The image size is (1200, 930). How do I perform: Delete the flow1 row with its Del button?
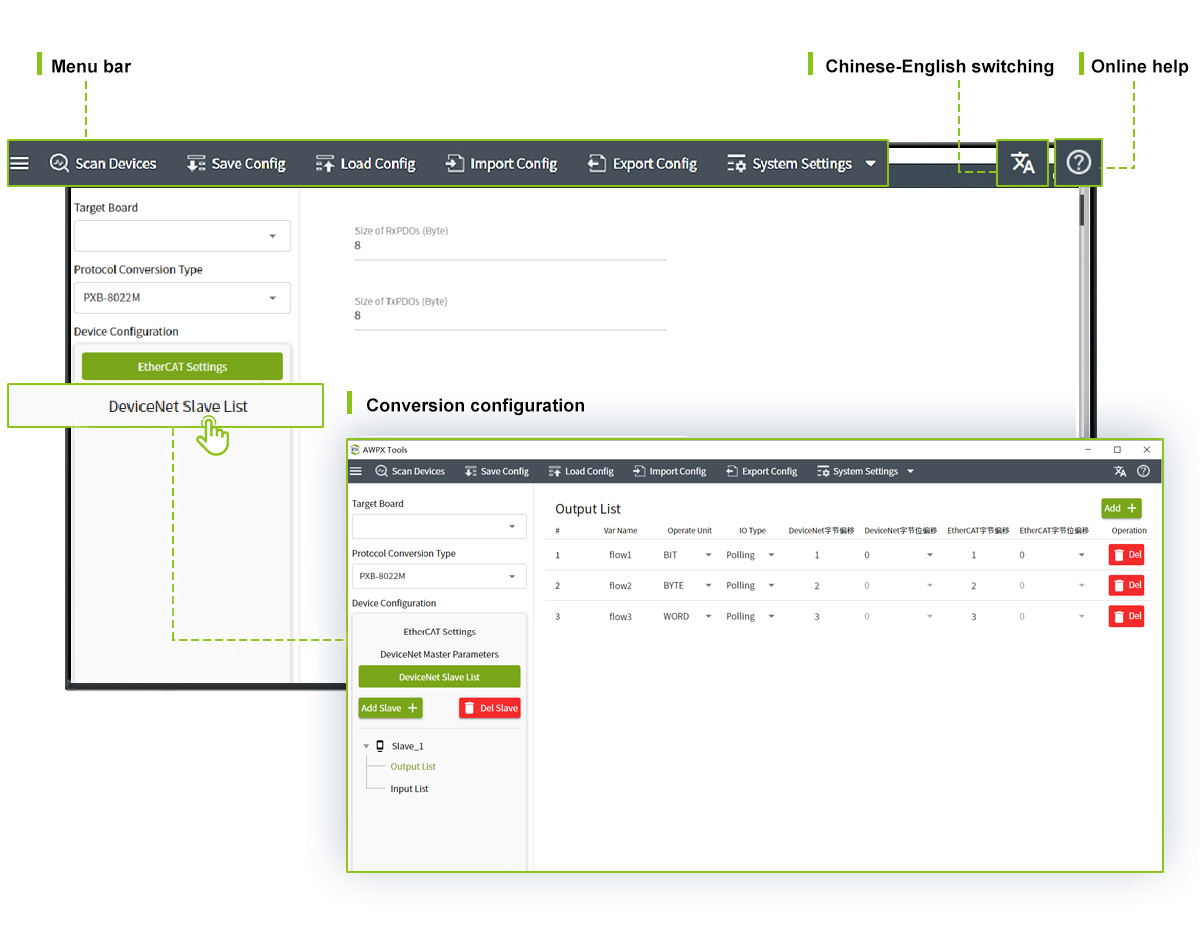click(x=1126, y=555)
